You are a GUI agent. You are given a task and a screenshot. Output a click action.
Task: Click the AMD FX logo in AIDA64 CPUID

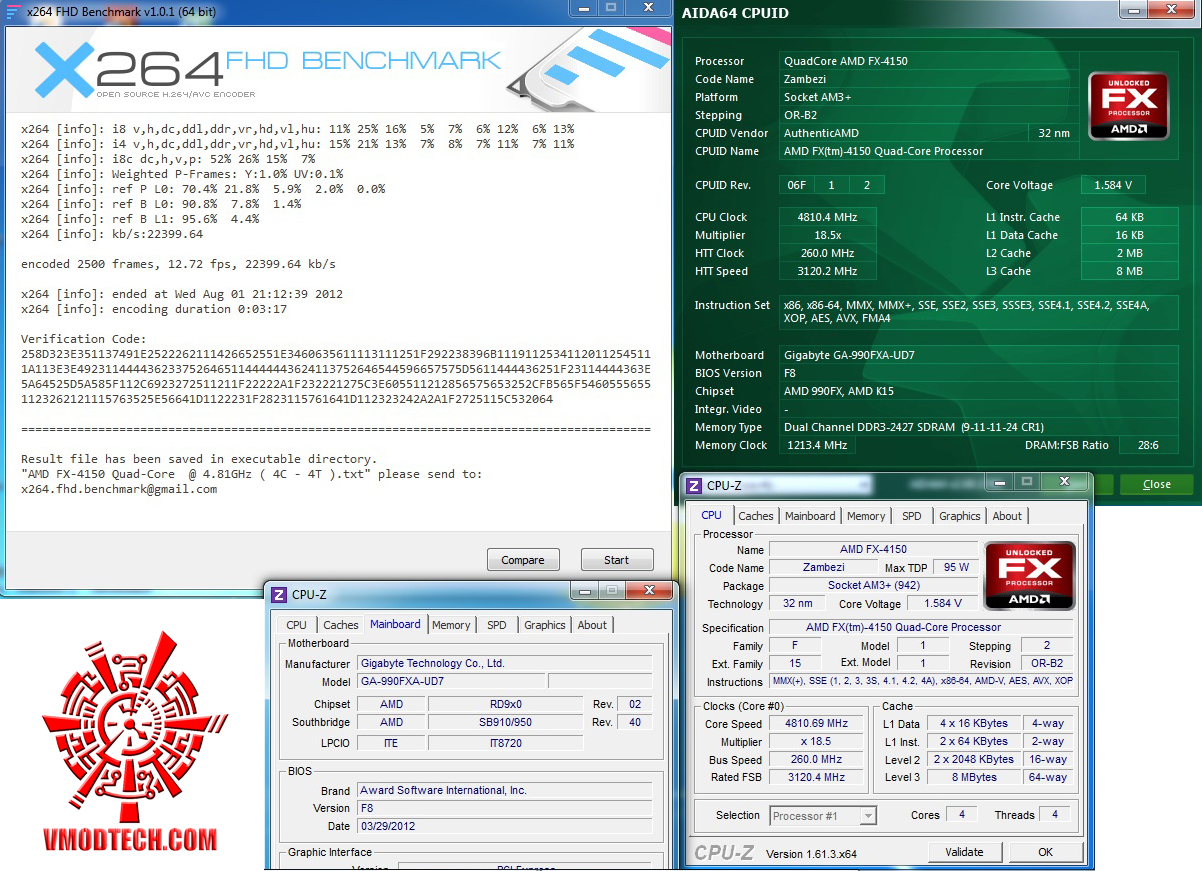click(x=1128, y=104)
